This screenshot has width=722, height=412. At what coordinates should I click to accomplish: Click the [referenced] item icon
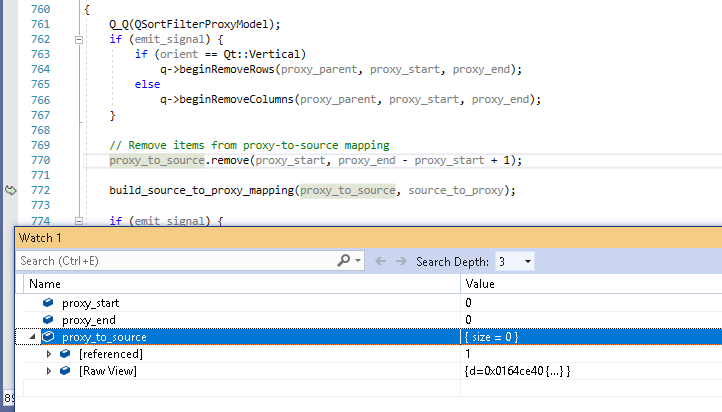click(x=65, y=354)
